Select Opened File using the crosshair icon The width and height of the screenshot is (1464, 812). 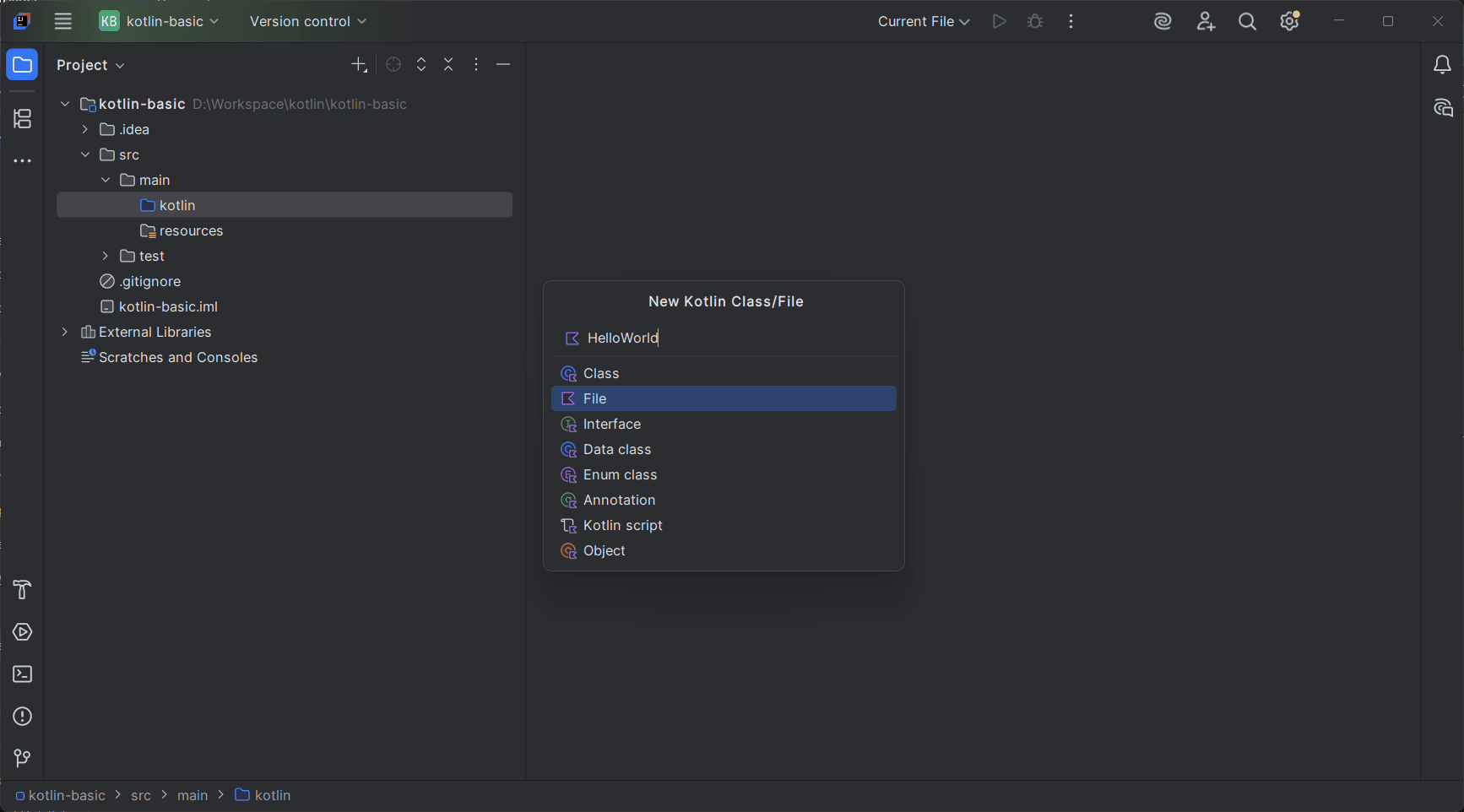[x=393, y=64]
